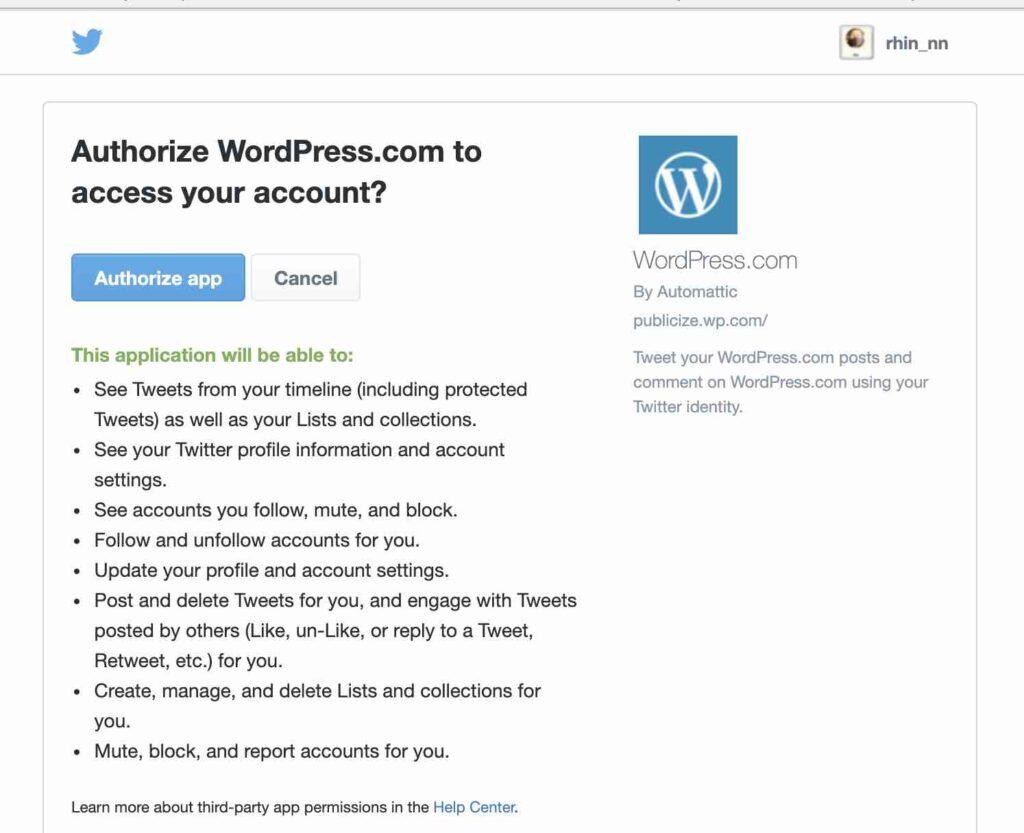The height and width of the screenshot is (833, 1024).
Task: Authorize the WordPress.com app
Action: pyautogui.click(x=158, y=277)
